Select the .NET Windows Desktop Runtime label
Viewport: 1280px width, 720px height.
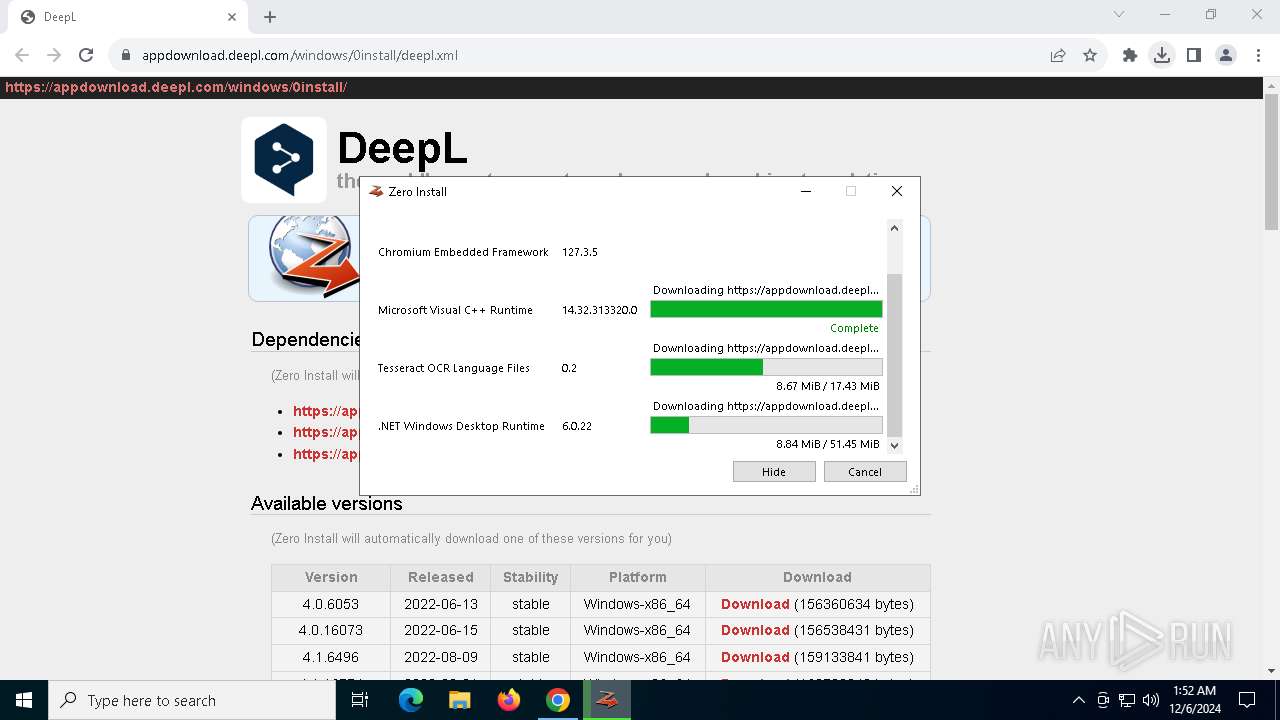coord(461,426)
